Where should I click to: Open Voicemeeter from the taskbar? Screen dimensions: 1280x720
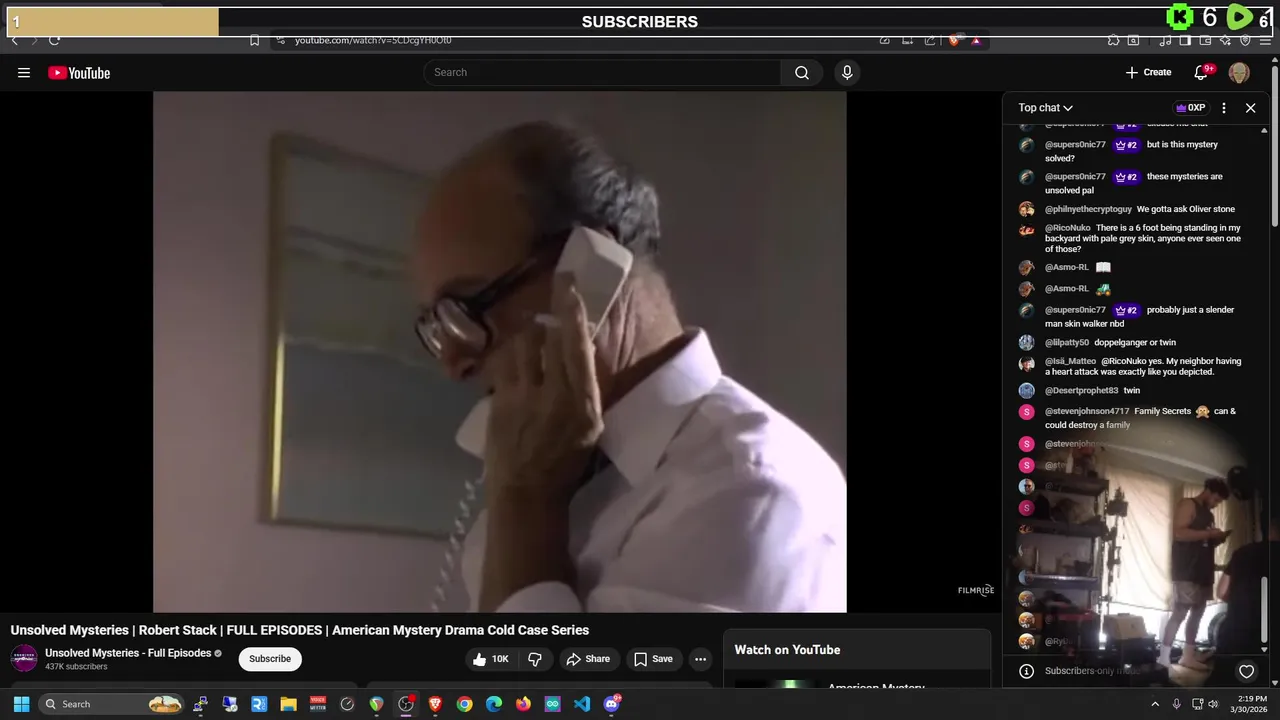[318, 704]
